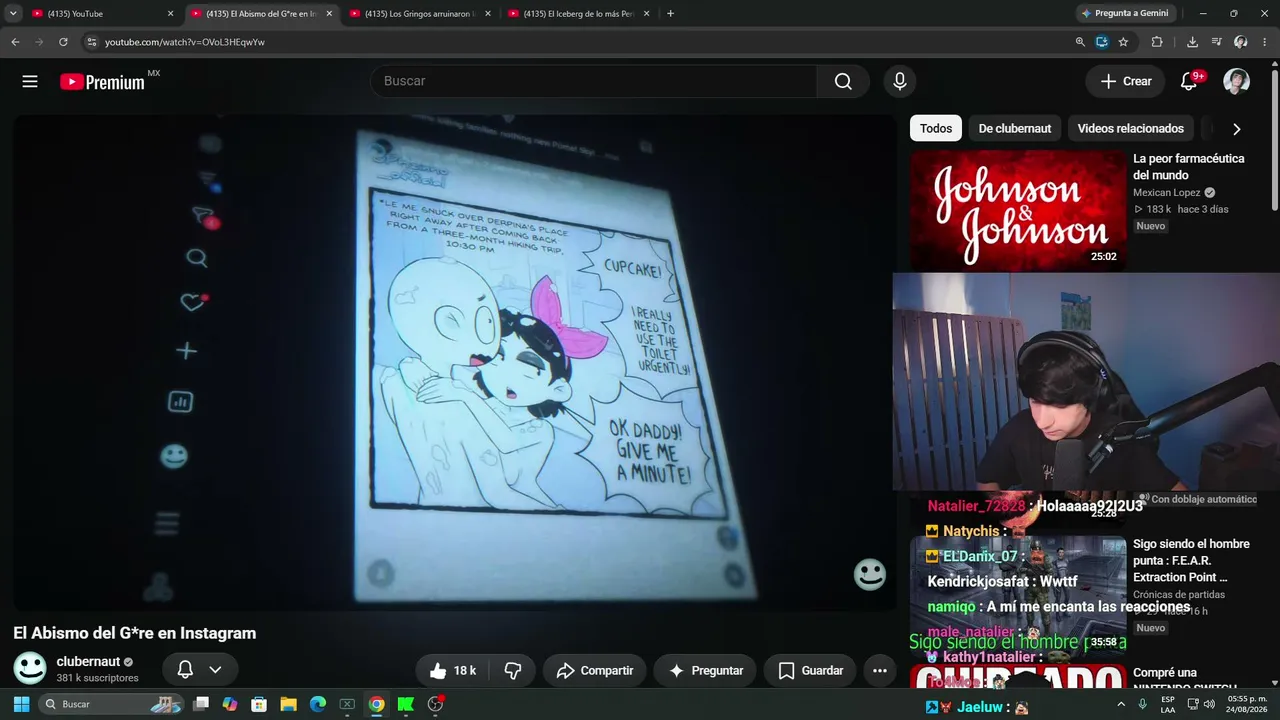Click the browser address bar URL
This screenshot has height=720, width=1280.
coord(185,42)
